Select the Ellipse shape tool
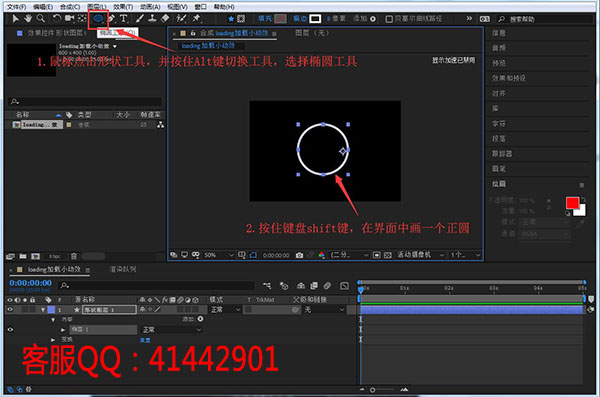Viewport: 600px width, 397px height. click(x=98, y=18)
